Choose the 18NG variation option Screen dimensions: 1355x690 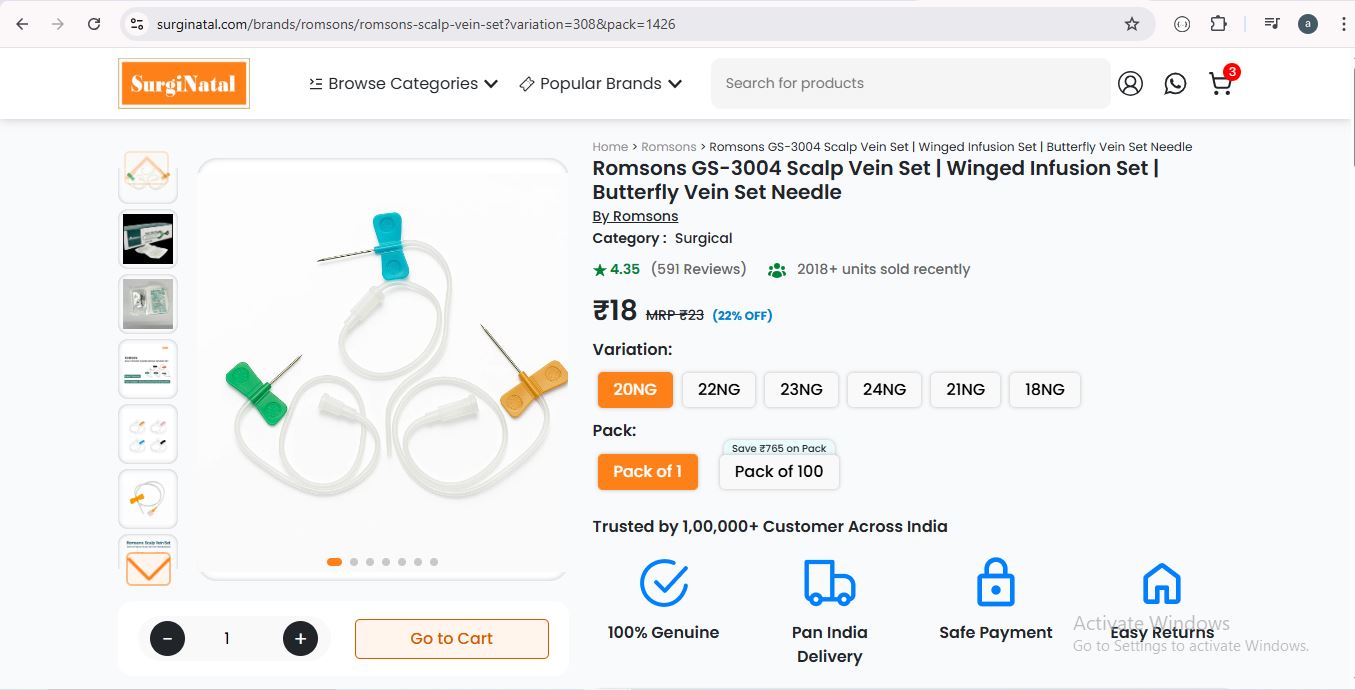[x=1044, y=390]
